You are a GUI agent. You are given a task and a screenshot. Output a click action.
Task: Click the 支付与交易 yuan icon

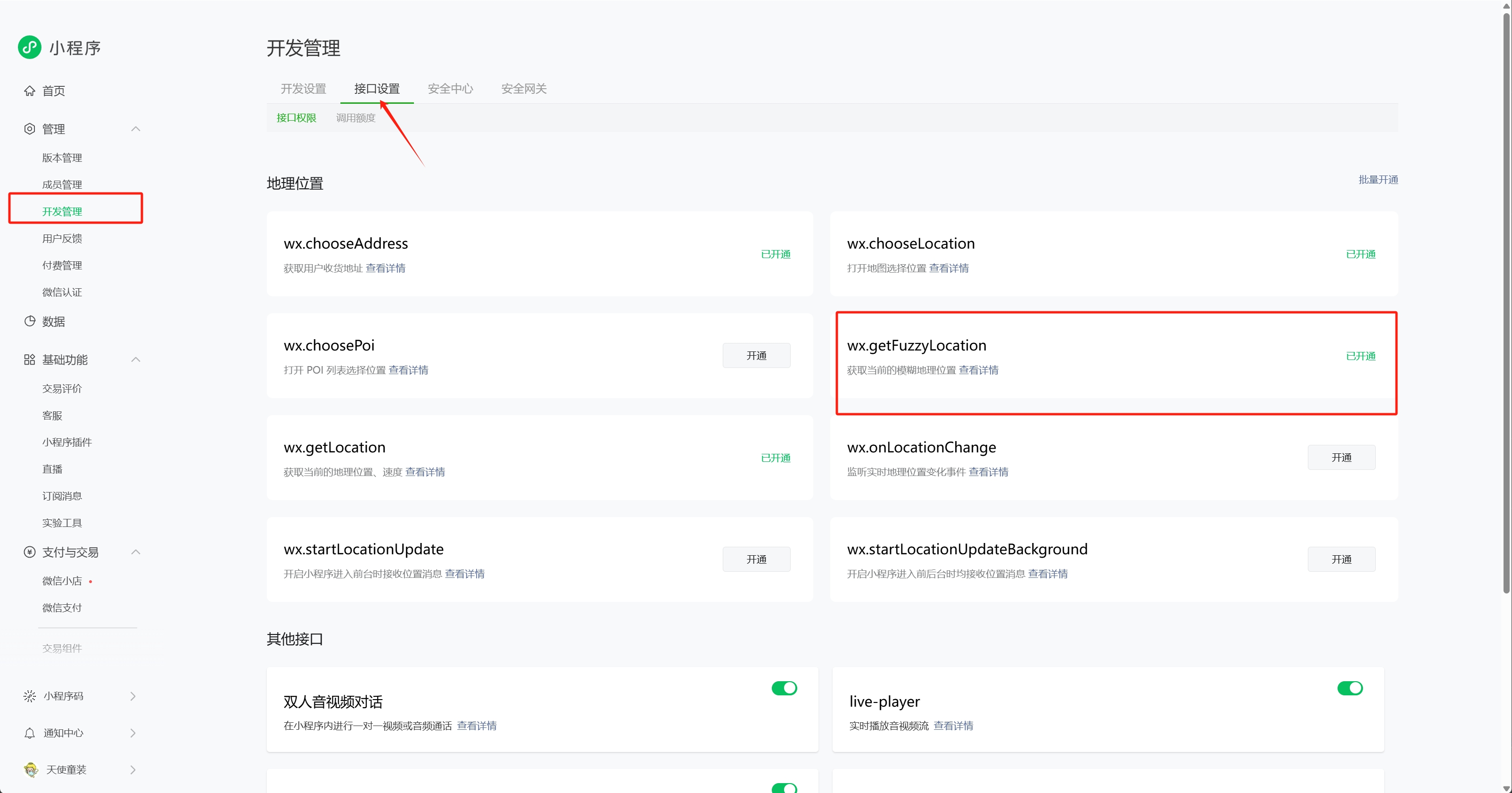point(29,552)
